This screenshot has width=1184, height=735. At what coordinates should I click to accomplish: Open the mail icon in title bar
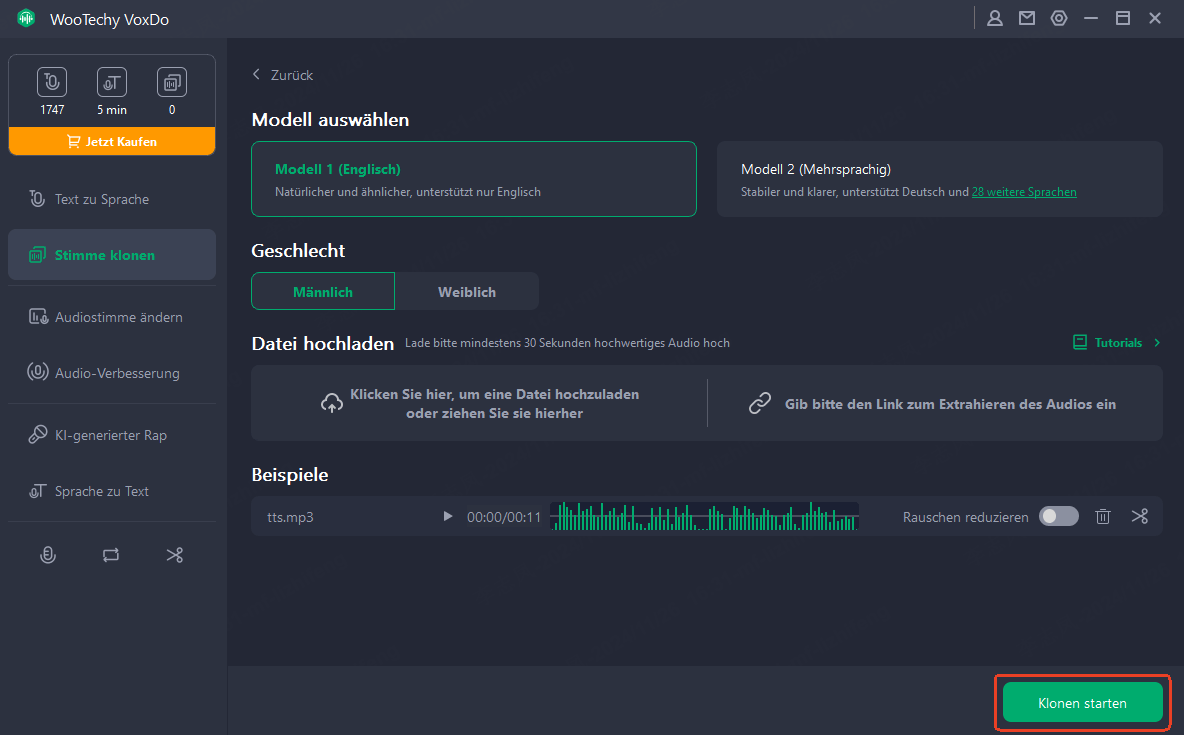[x=1026, y=18]
